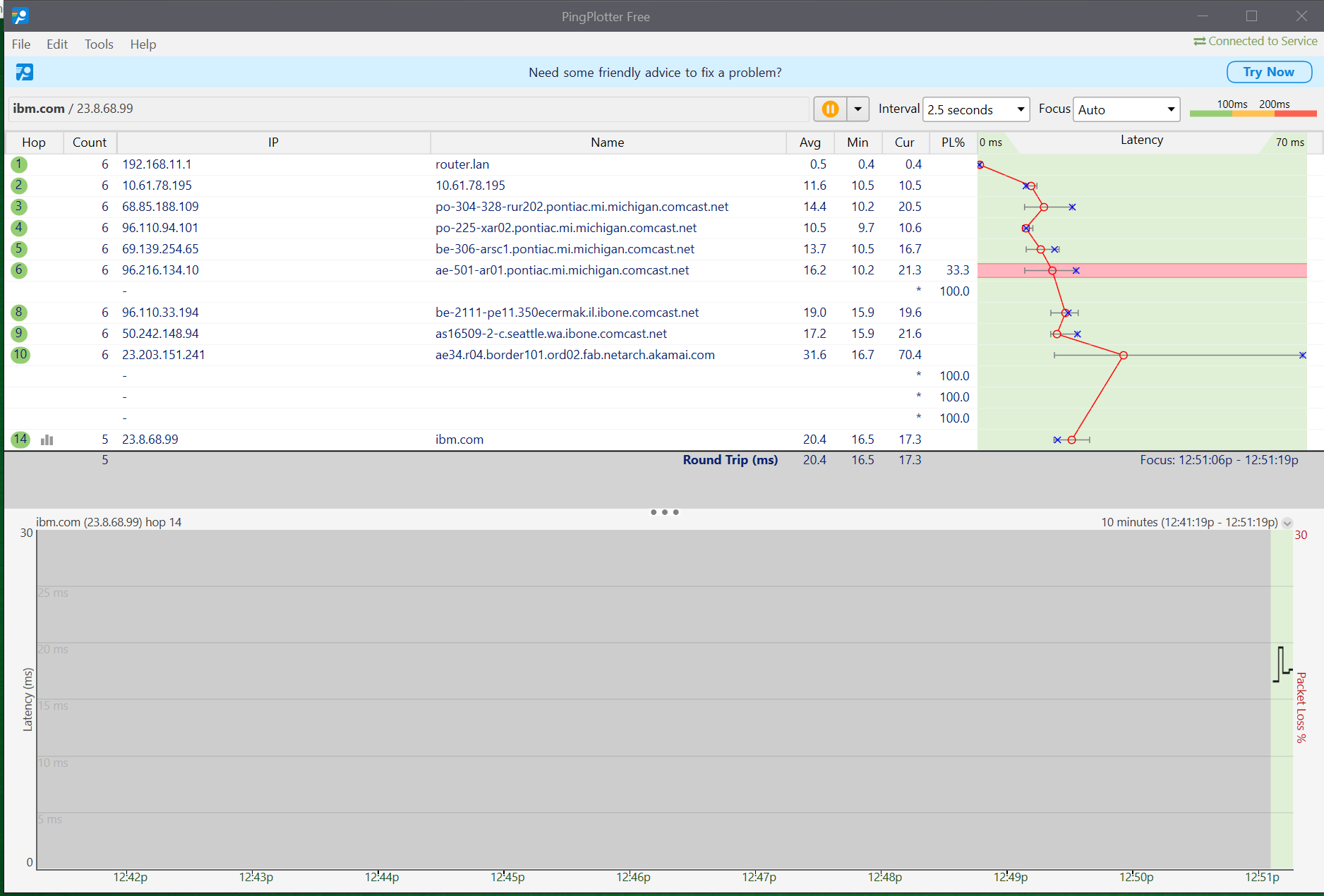The width and height of the screenshot is (1324, 896).
Task: Expand the 10 minutes timeline range chevron
Action: (1287, 523)
